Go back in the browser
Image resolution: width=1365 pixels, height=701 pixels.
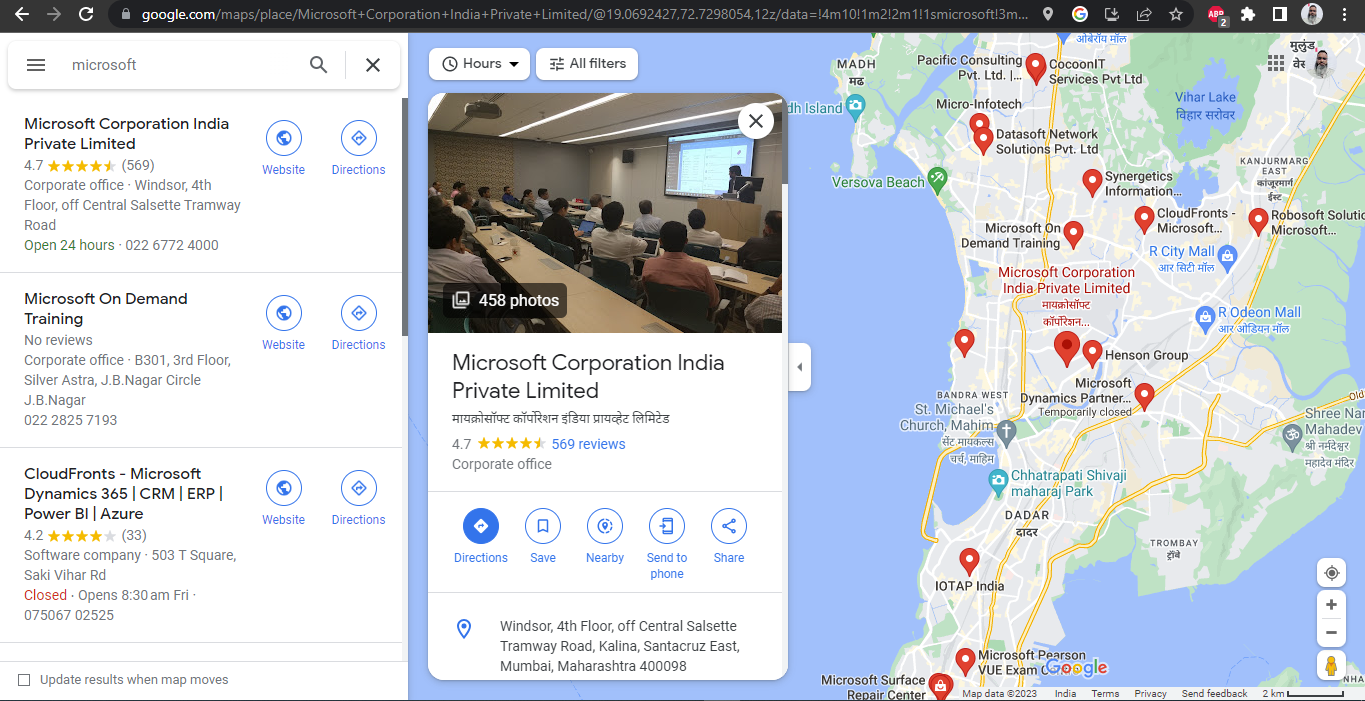tap(22, 15)
